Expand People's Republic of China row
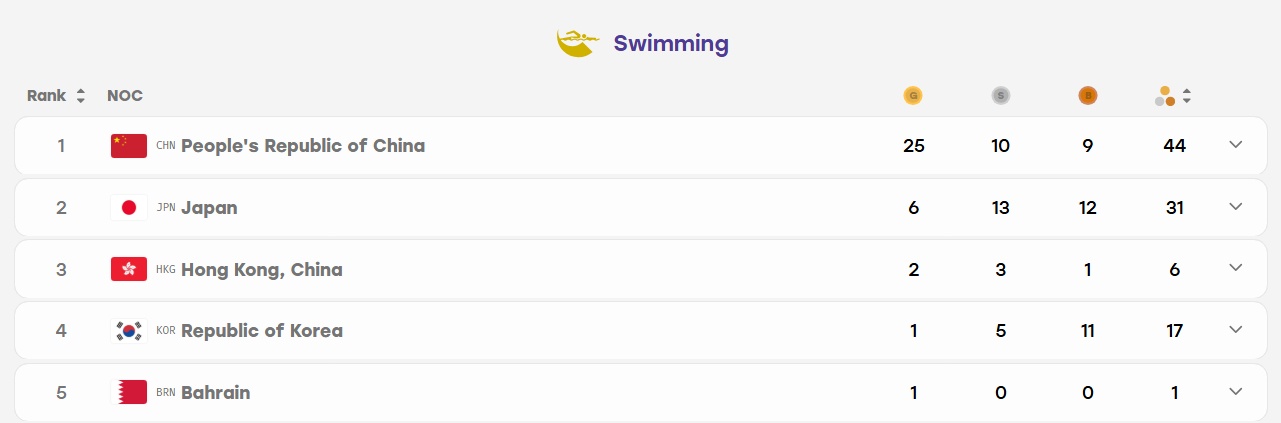1281x423 pixels. [1236, 145]
